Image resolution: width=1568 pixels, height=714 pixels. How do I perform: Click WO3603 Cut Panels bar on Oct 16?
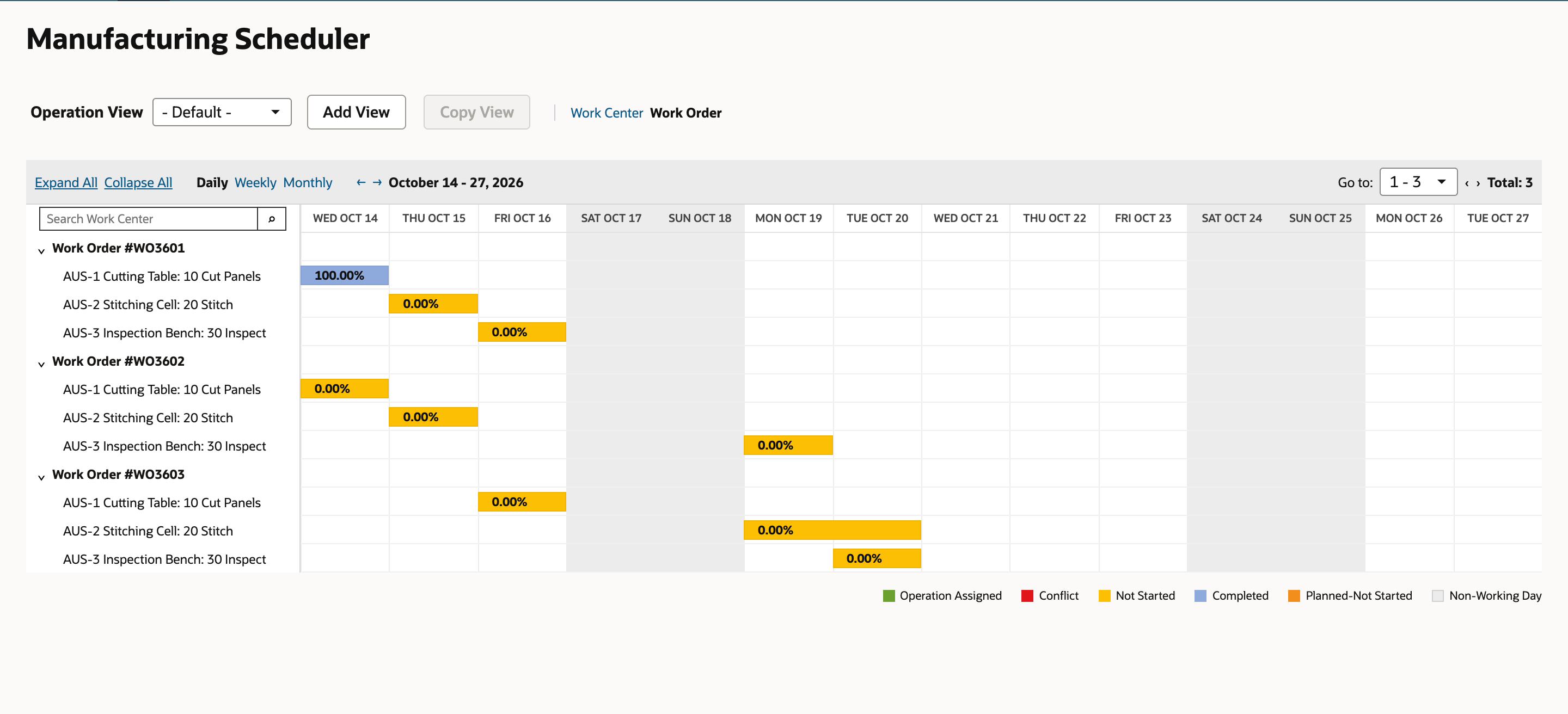click(x=522, y=502)
